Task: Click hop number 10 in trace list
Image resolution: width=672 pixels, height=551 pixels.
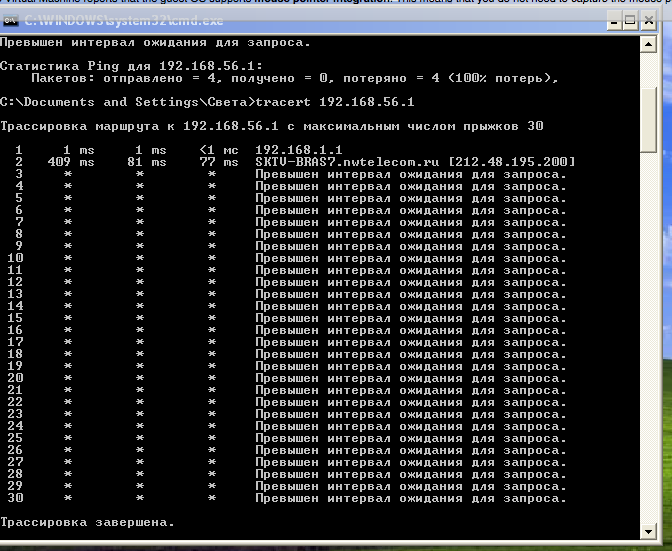Action: pos(15,258)
